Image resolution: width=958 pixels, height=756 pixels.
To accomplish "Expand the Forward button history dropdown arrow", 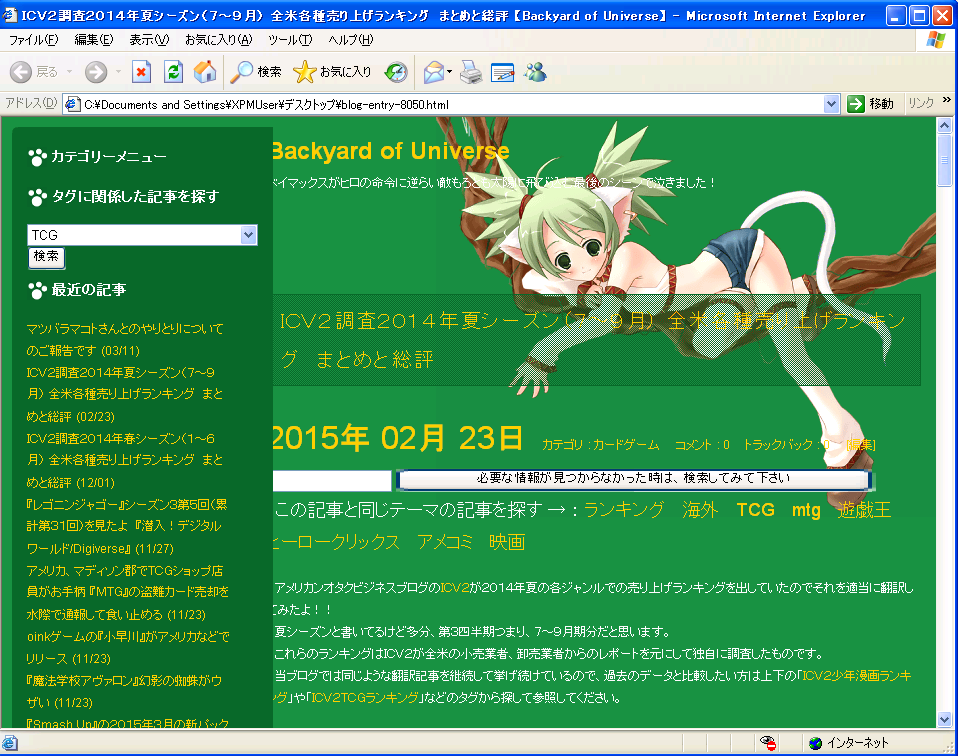I will point(118,72).
